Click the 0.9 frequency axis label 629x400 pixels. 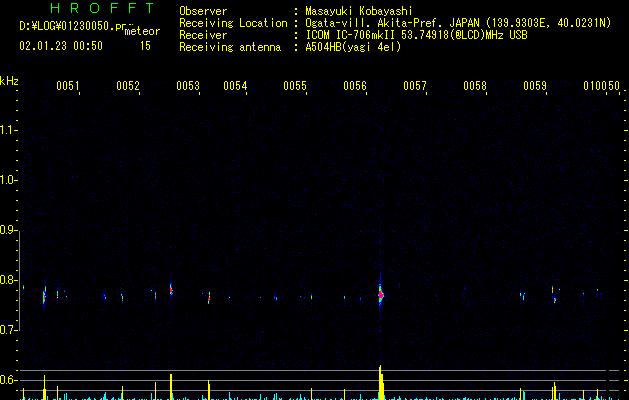[8, 230]
